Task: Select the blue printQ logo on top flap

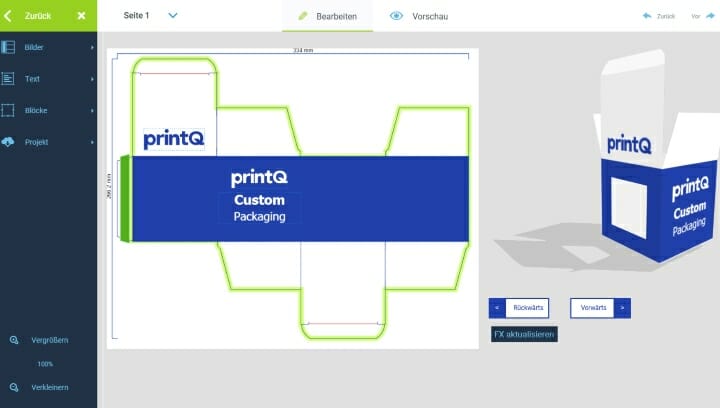Action: tap(174, 139)
